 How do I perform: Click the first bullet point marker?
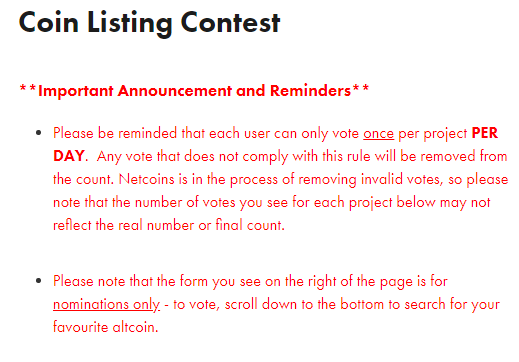coord(39,133)
